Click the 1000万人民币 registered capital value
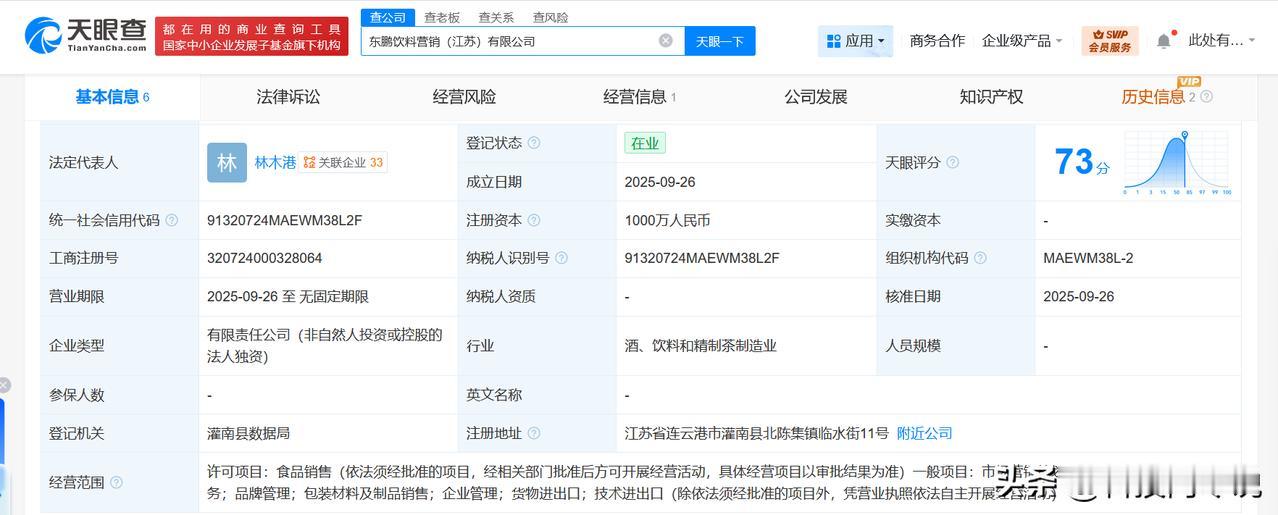1278x515 pixels. [667, 220]
